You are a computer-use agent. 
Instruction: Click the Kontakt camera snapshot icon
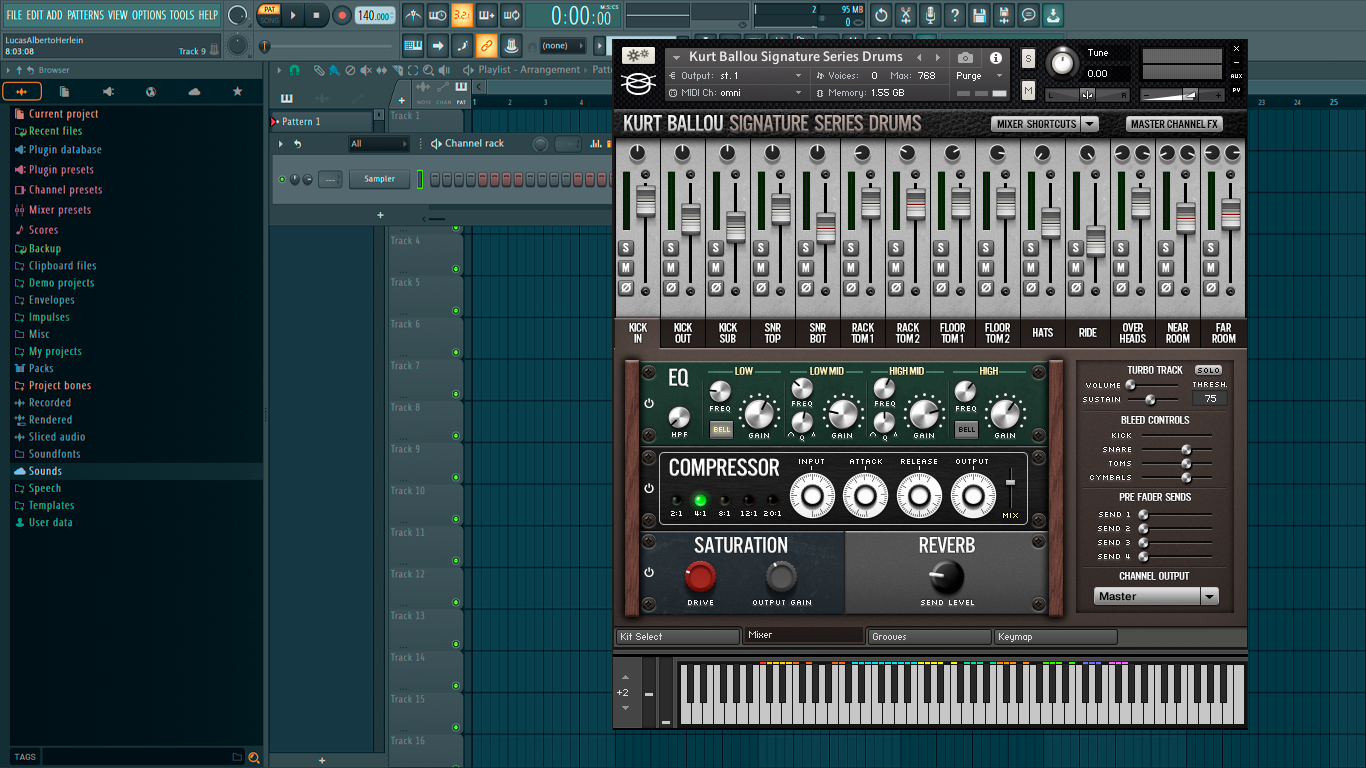click(x=965, y=58)
